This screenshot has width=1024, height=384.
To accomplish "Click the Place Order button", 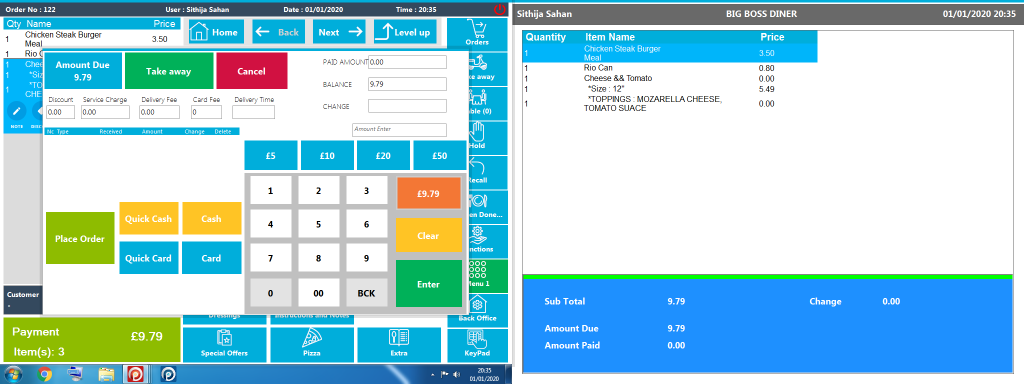I will pyautogui.click(x=80, y=238).
